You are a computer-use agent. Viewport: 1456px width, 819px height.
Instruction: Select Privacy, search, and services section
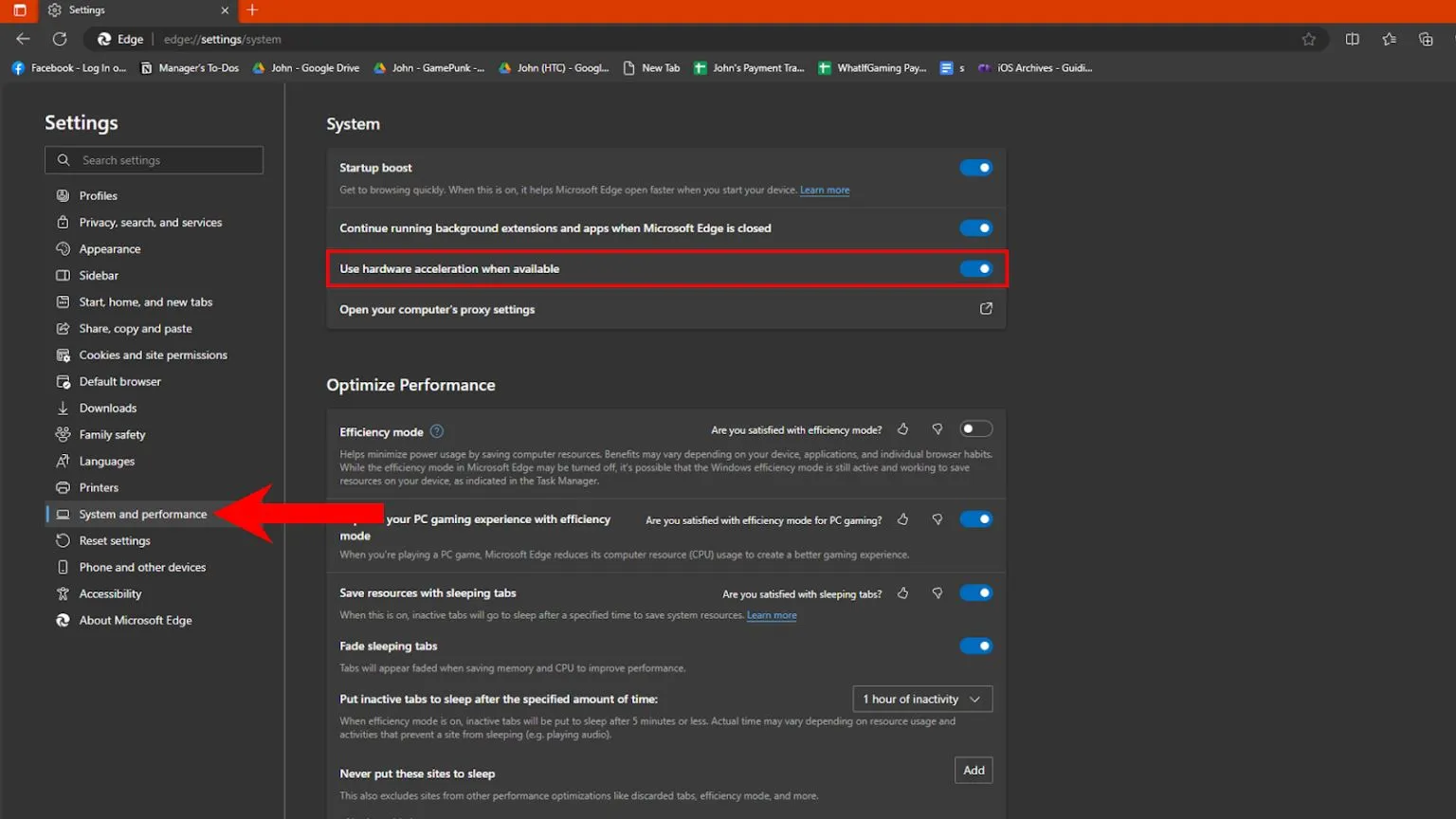(x=150, y=222)
